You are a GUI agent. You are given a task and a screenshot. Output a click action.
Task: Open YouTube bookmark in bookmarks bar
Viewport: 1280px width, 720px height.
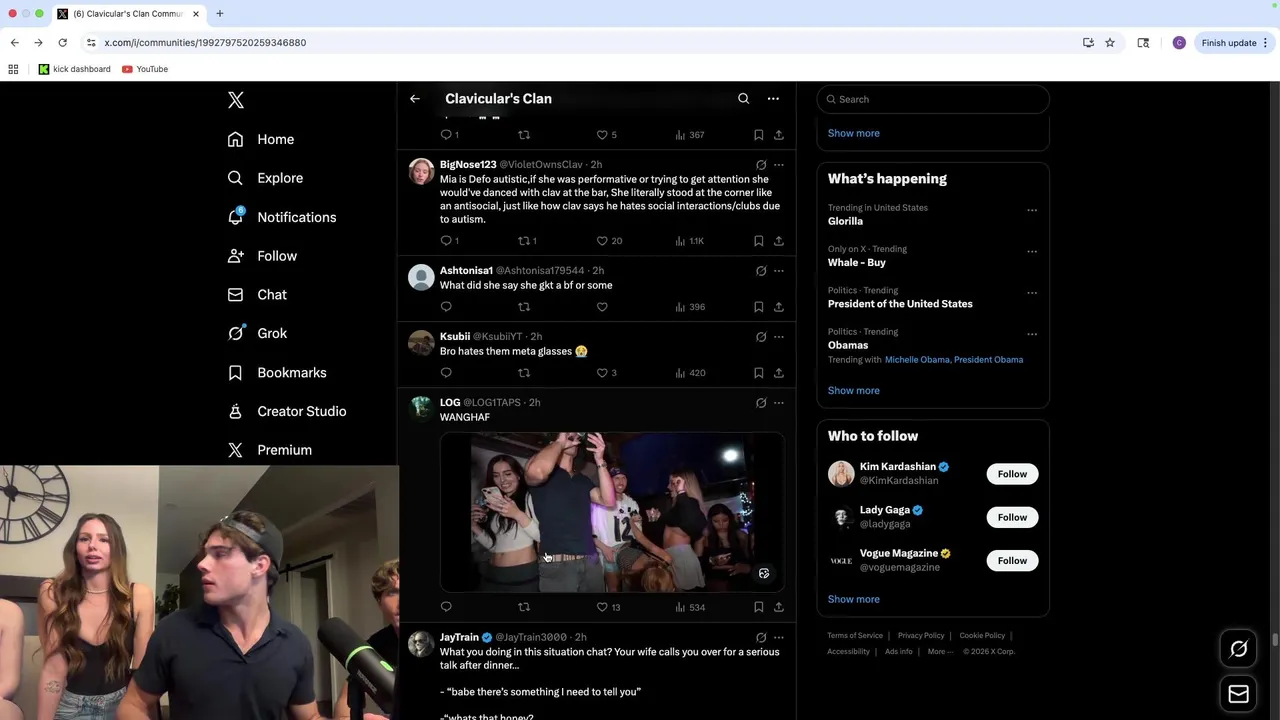pyautogui.click(x=145, y=69)
